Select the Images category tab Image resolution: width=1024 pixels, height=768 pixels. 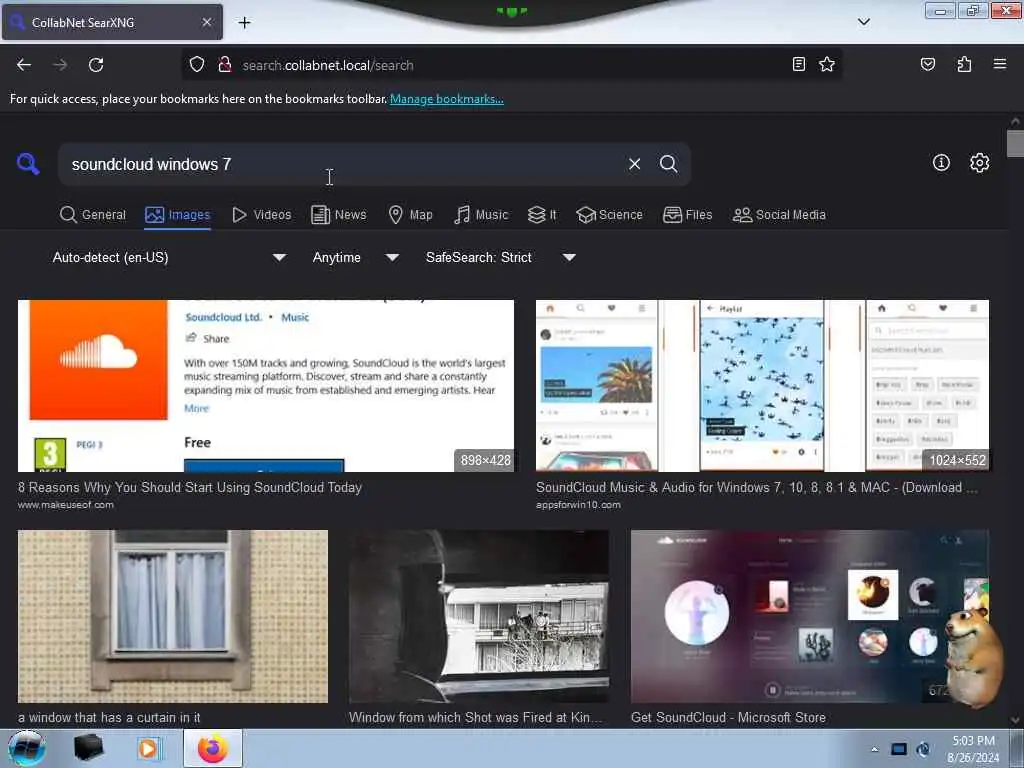coord(178,215)
